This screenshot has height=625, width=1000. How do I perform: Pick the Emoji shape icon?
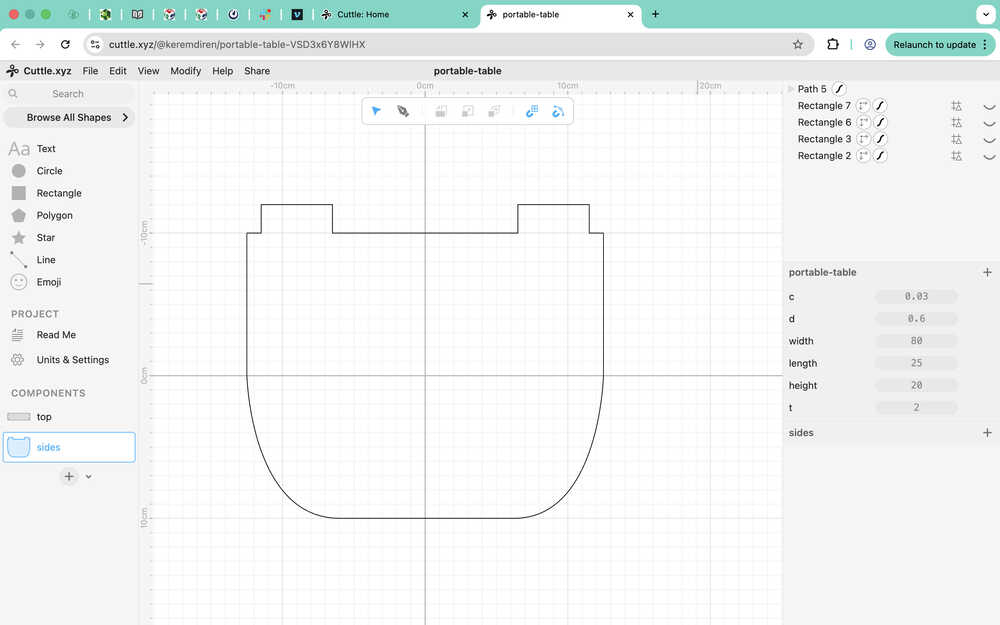pos(18,282)
